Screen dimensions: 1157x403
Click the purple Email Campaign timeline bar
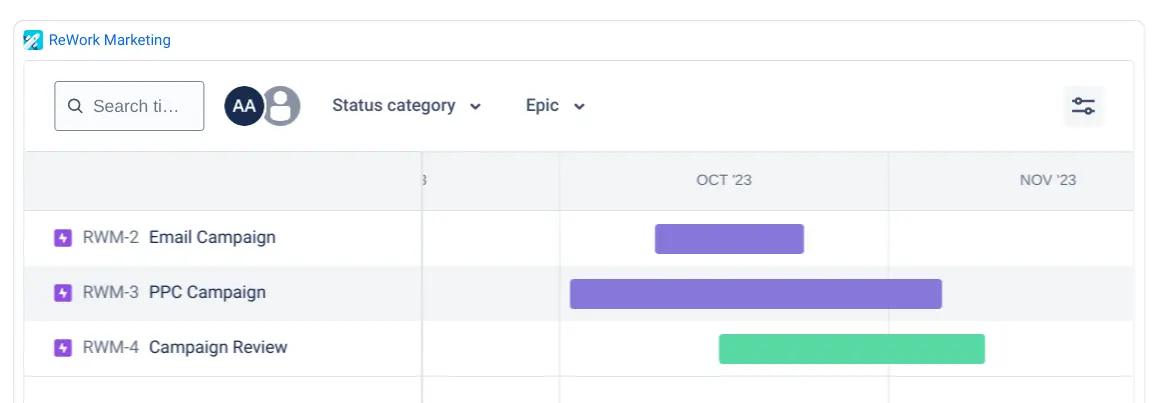[x=729, y=239]
